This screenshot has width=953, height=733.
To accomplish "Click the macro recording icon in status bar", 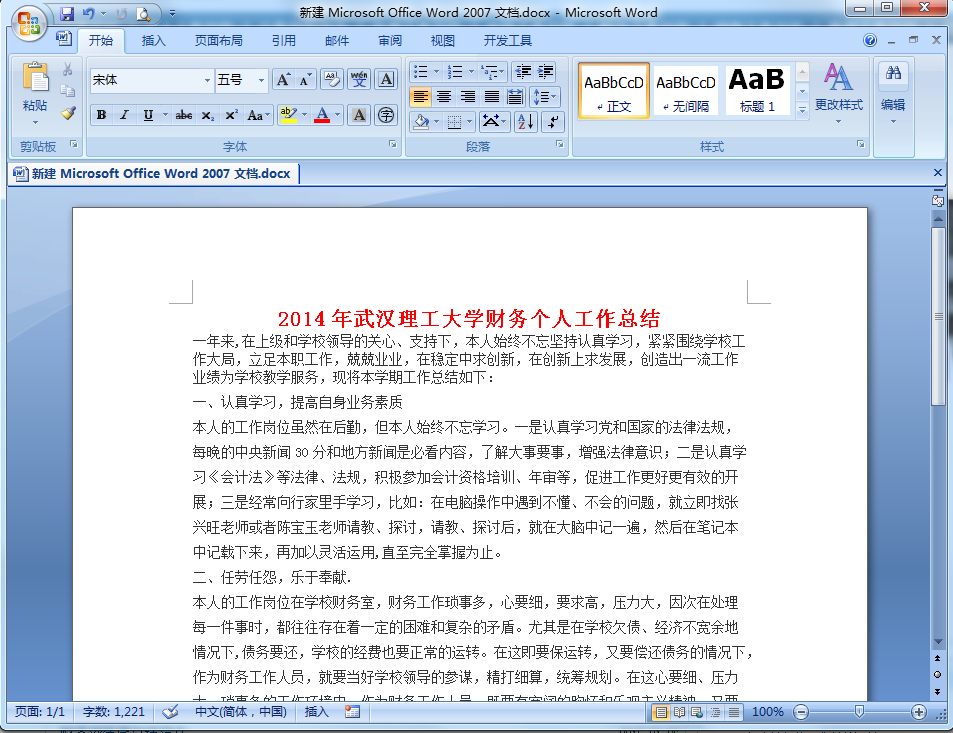I will point(352,712).
